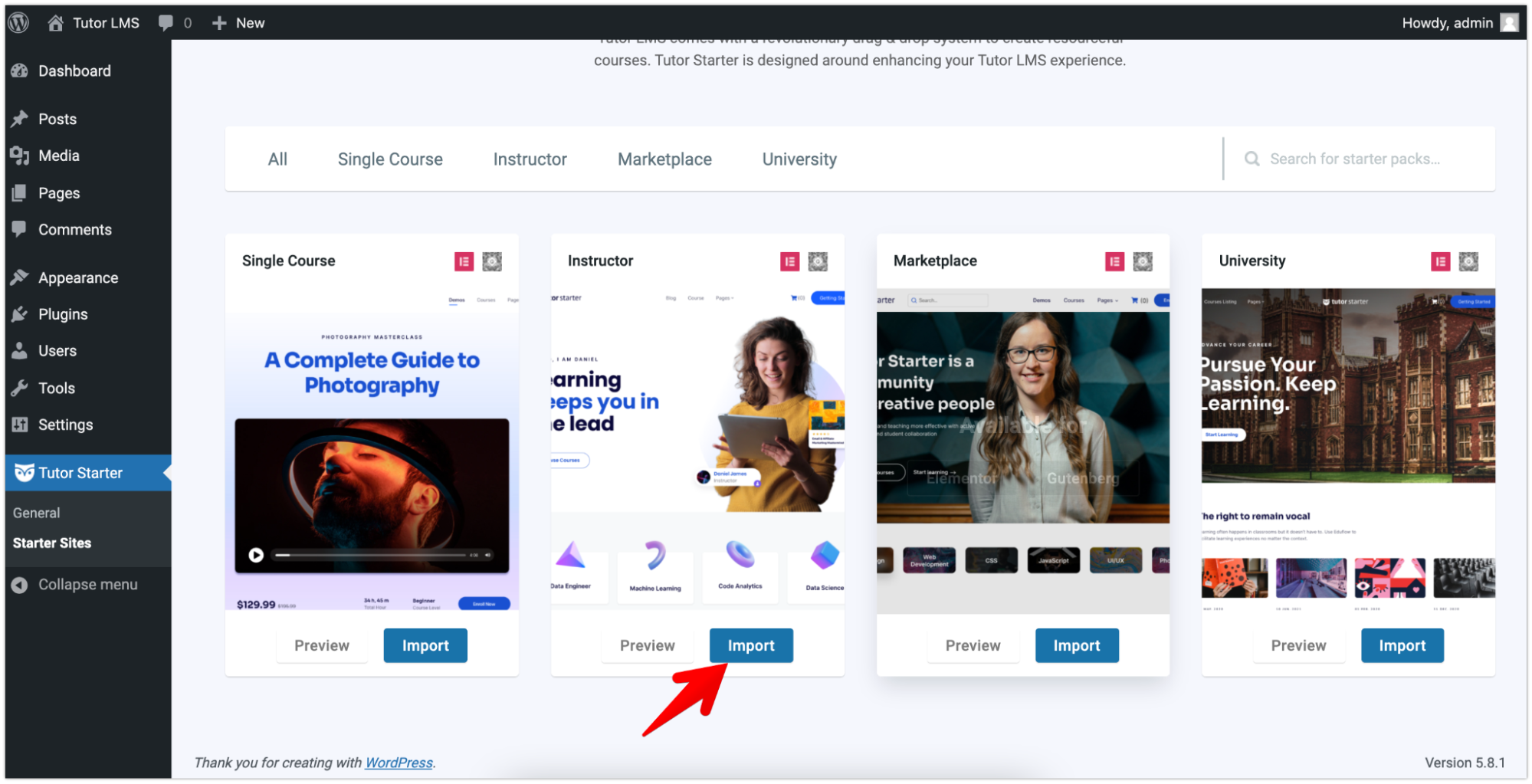
Task: Click the Collapse menu arrow icon
Action: coord(20,585)
